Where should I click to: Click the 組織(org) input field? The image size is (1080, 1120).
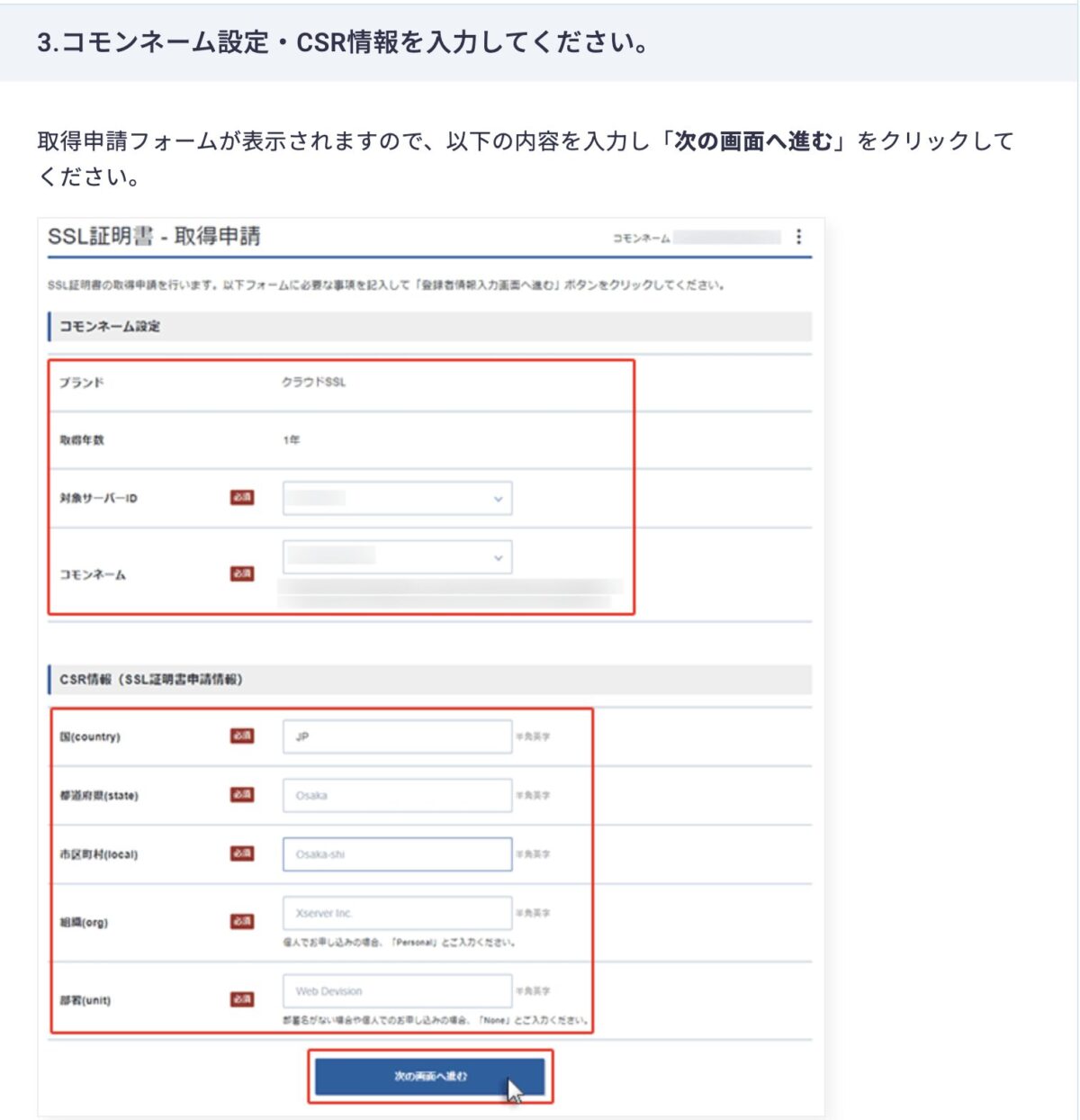pos(397,913)
